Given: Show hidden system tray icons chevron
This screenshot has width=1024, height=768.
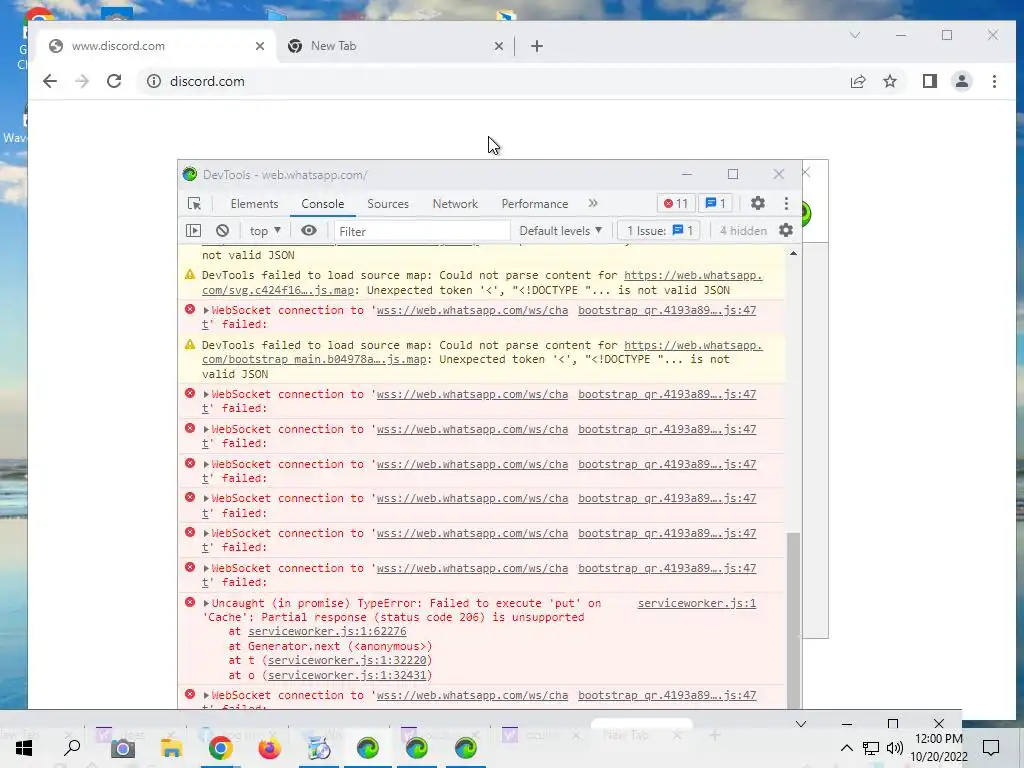Looking at the screenshot, I should (x=846, y=748).
